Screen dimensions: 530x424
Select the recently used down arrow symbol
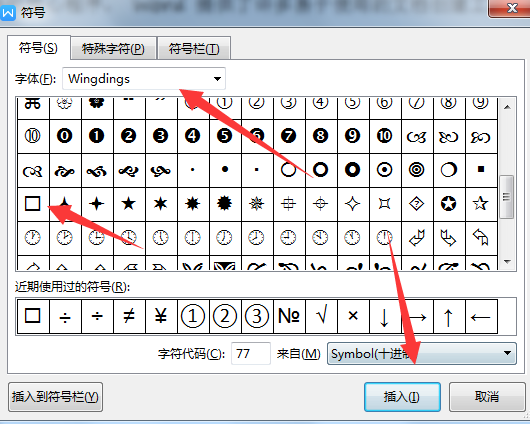pyautogui.click(x=384, y=316)
